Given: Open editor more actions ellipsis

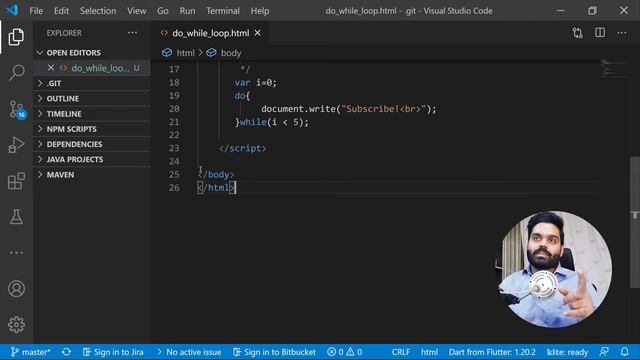Looking at the screenshot, I should pos(622,33).
